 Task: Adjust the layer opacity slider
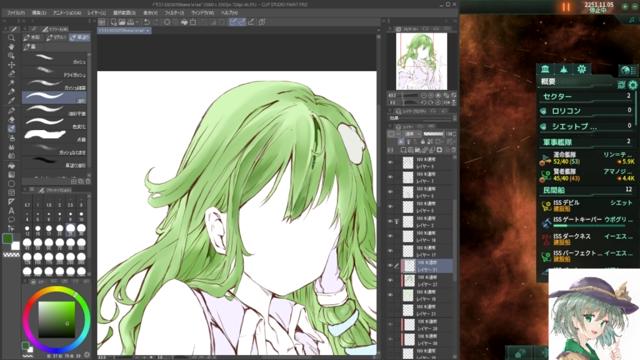(433, 134)
